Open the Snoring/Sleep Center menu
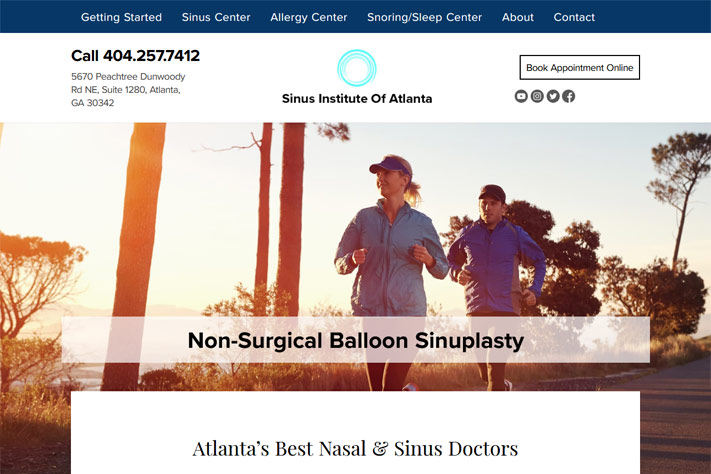This screenshot has width=711, height=474. [424, 17]
